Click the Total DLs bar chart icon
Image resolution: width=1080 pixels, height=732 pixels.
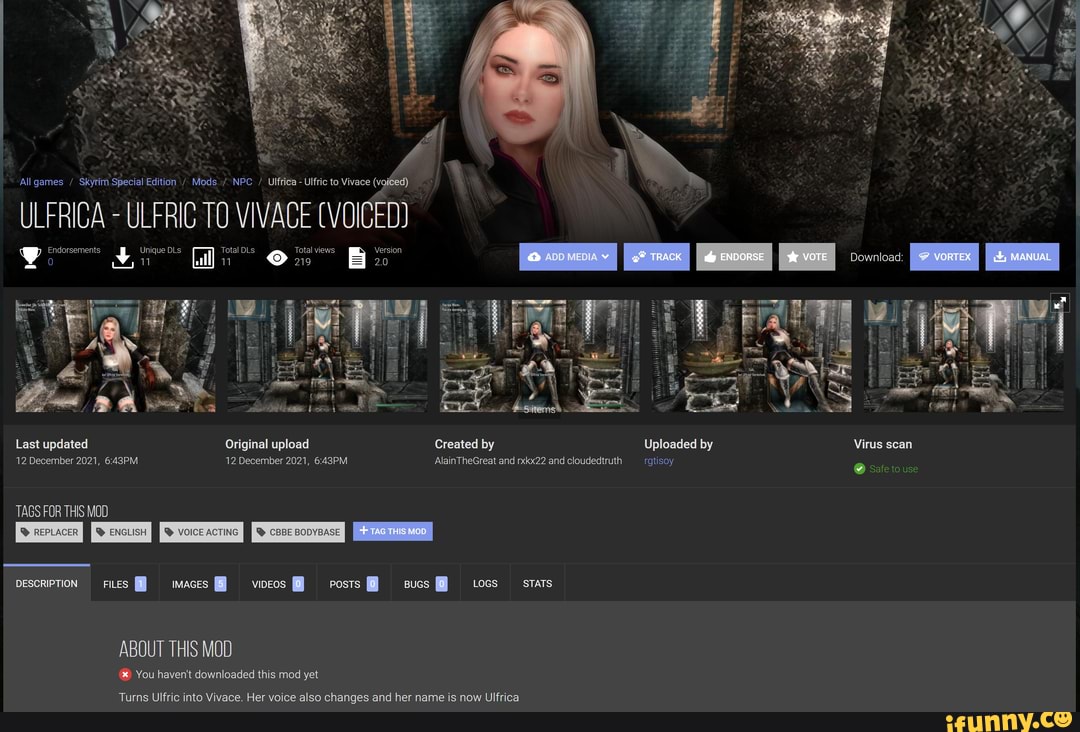[203, 258]
